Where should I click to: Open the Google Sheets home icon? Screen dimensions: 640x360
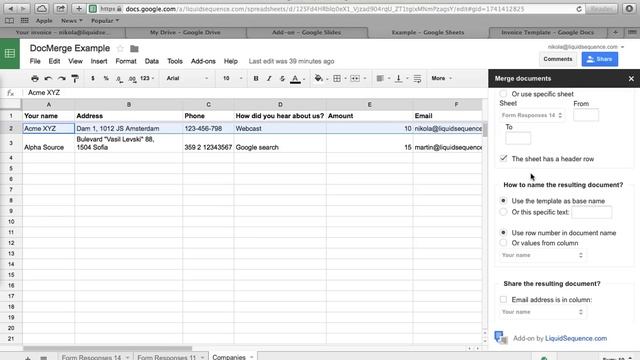click(x=10, y=53)
